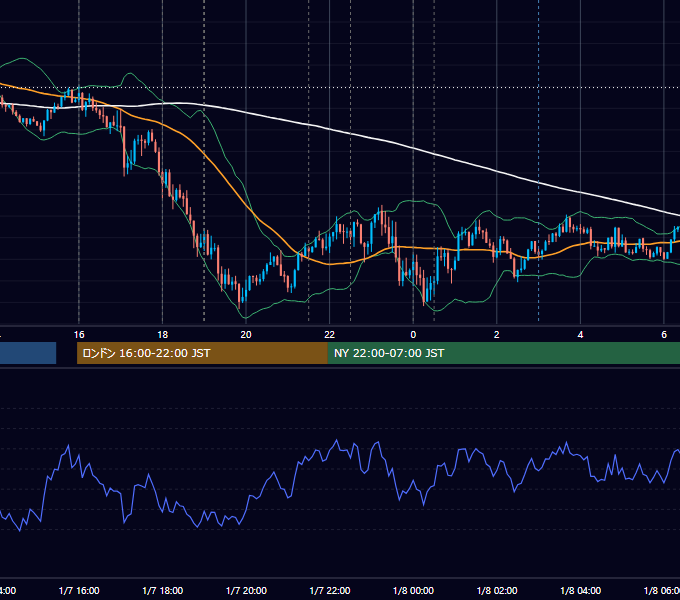Viewport: 680px width, 600px height.
Task: Click the '1/7 16:00' date label
Action: 79,591
